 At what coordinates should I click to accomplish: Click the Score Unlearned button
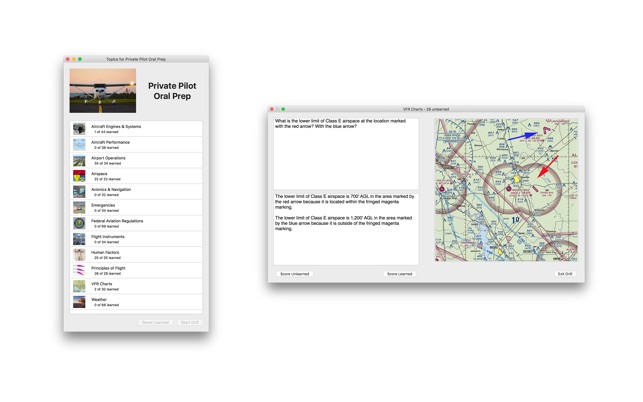[x=294, y=274]
